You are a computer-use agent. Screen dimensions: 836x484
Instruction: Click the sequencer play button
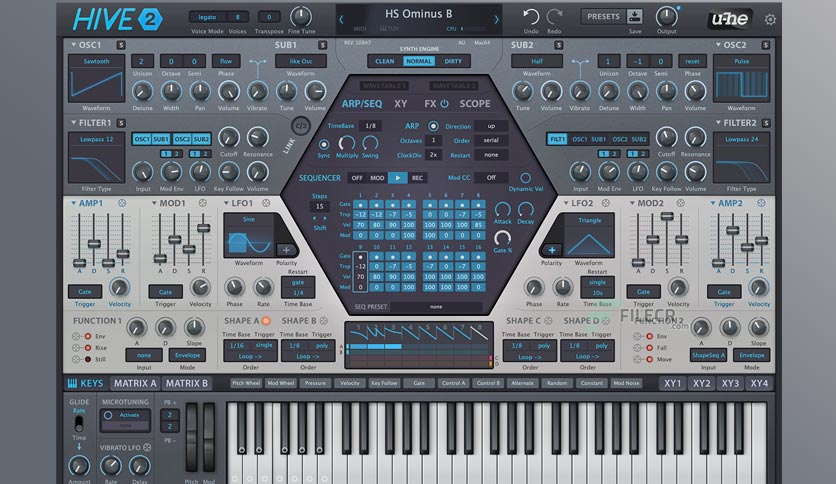397,178
